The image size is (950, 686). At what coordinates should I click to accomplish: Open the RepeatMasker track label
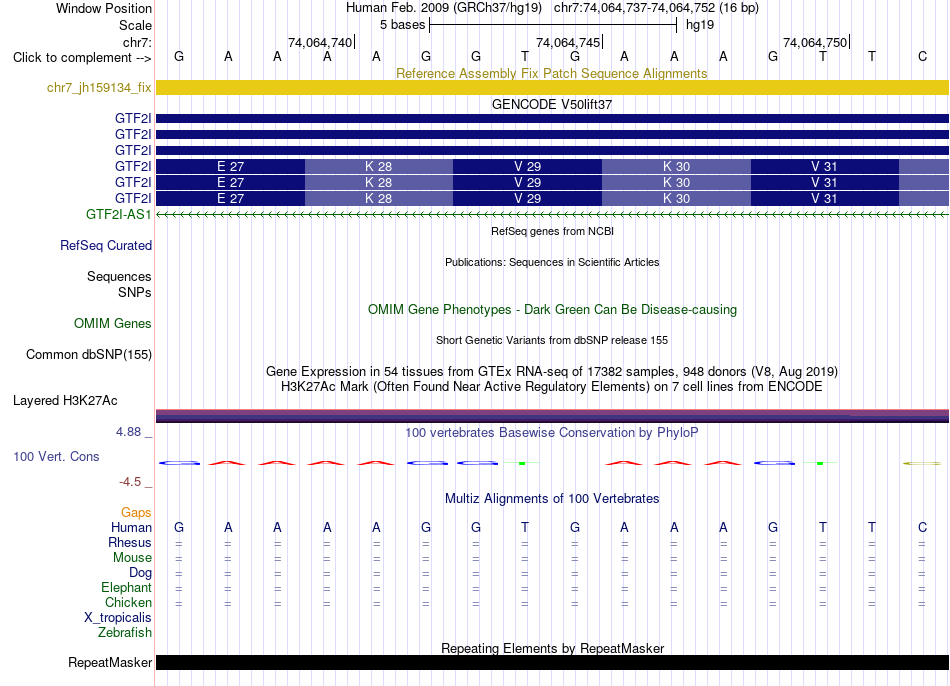(110, 662)
